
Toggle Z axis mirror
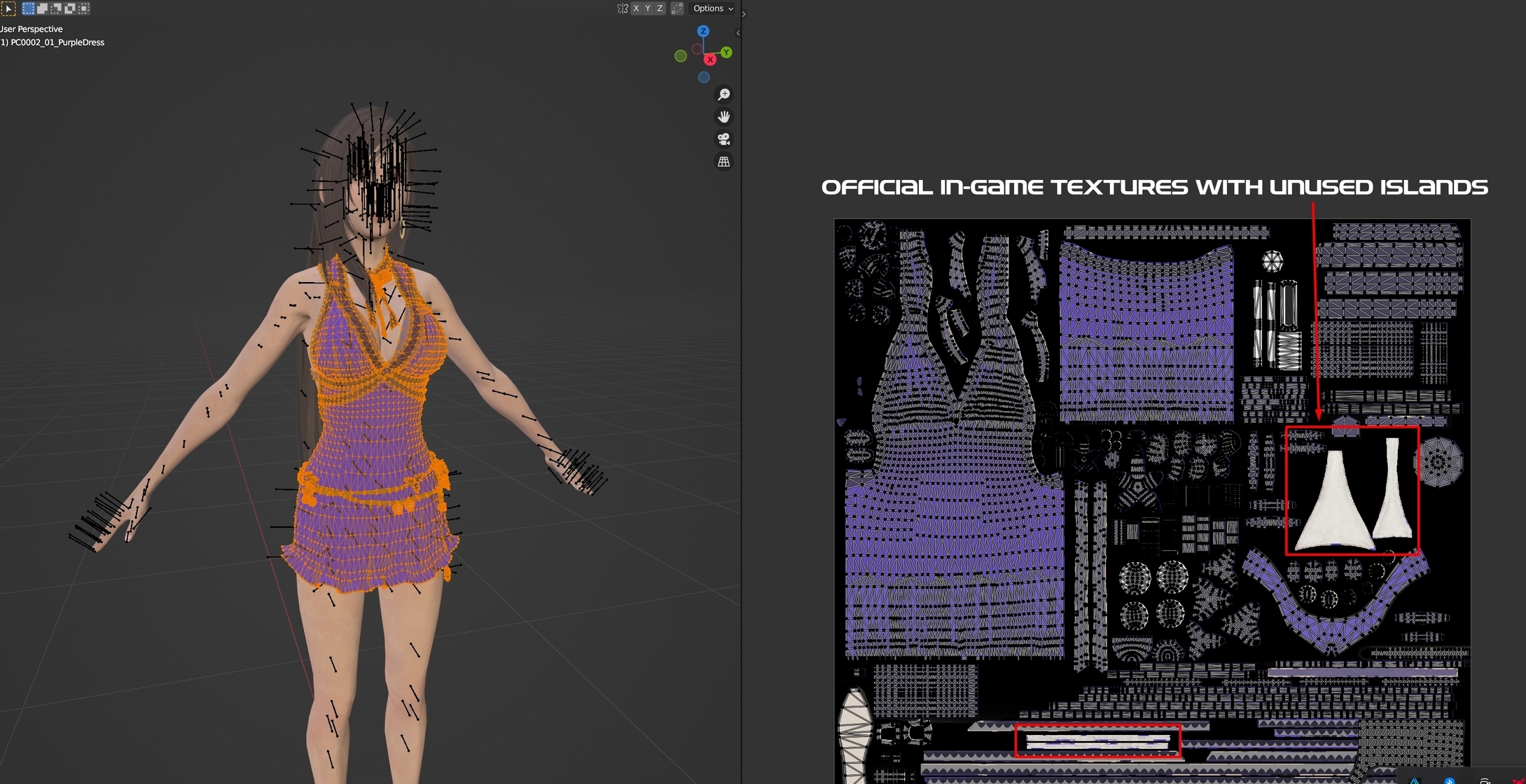[660, 8]
